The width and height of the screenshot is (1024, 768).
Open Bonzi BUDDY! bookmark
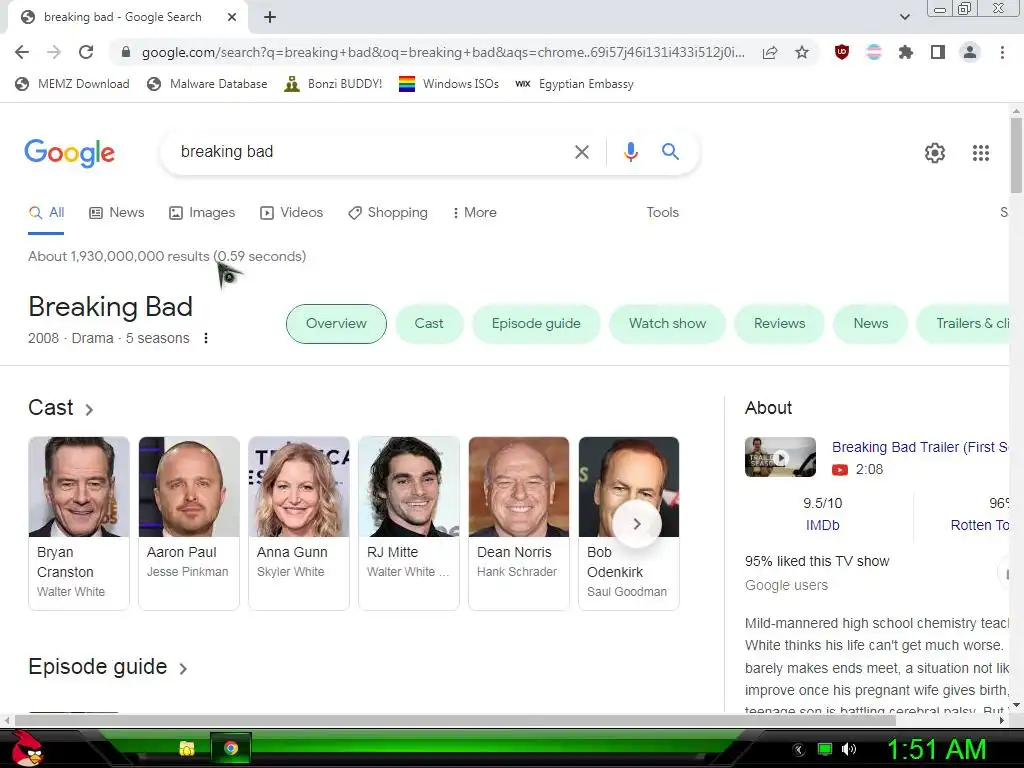(333, 84)
